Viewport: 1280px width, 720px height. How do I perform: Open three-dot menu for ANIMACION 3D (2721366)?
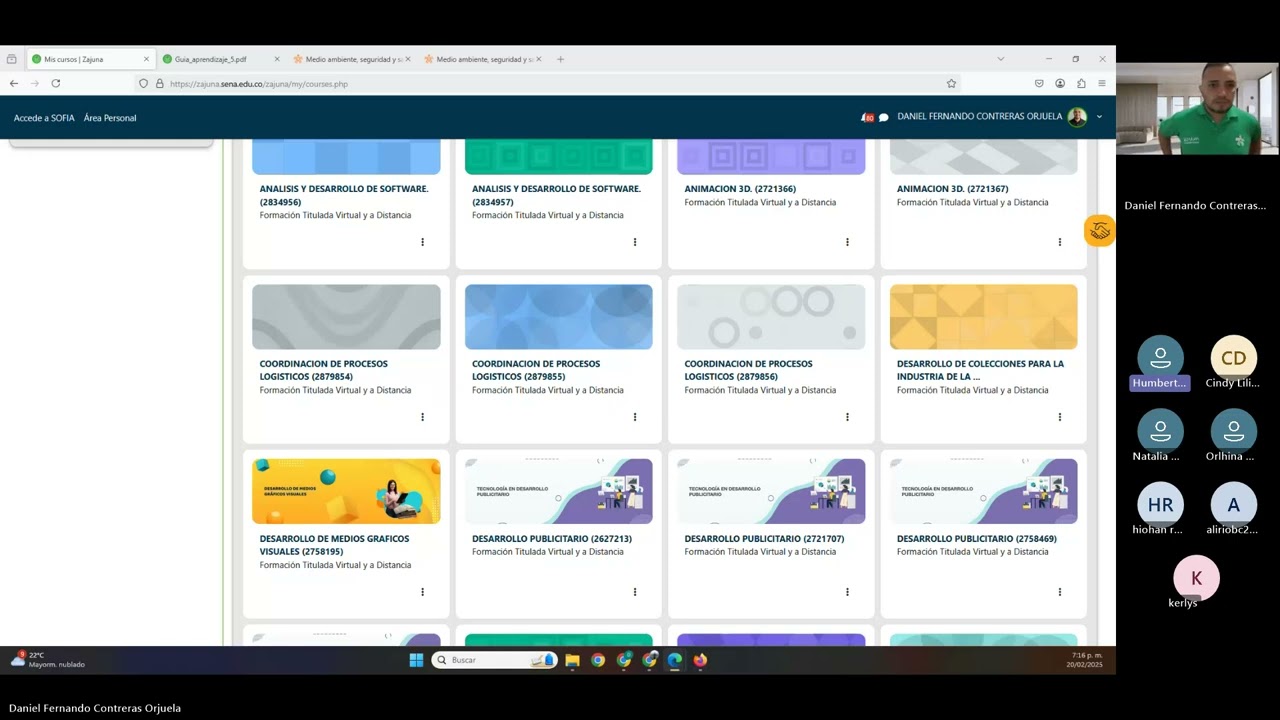pyautogui.click(x=847, y=242)
